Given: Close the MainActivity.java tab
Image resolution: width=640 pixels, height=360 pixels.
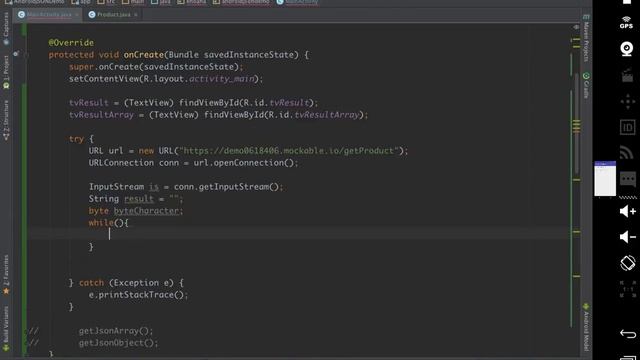Looking at the screenshot, I should (77, 15).
